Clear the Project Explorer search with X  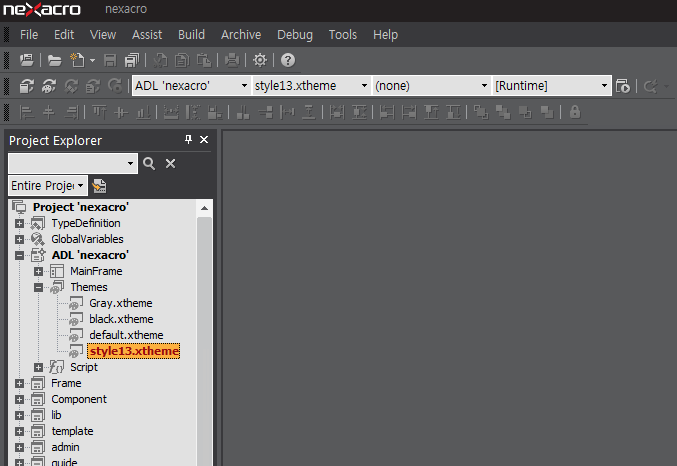(x=171, y=164)
